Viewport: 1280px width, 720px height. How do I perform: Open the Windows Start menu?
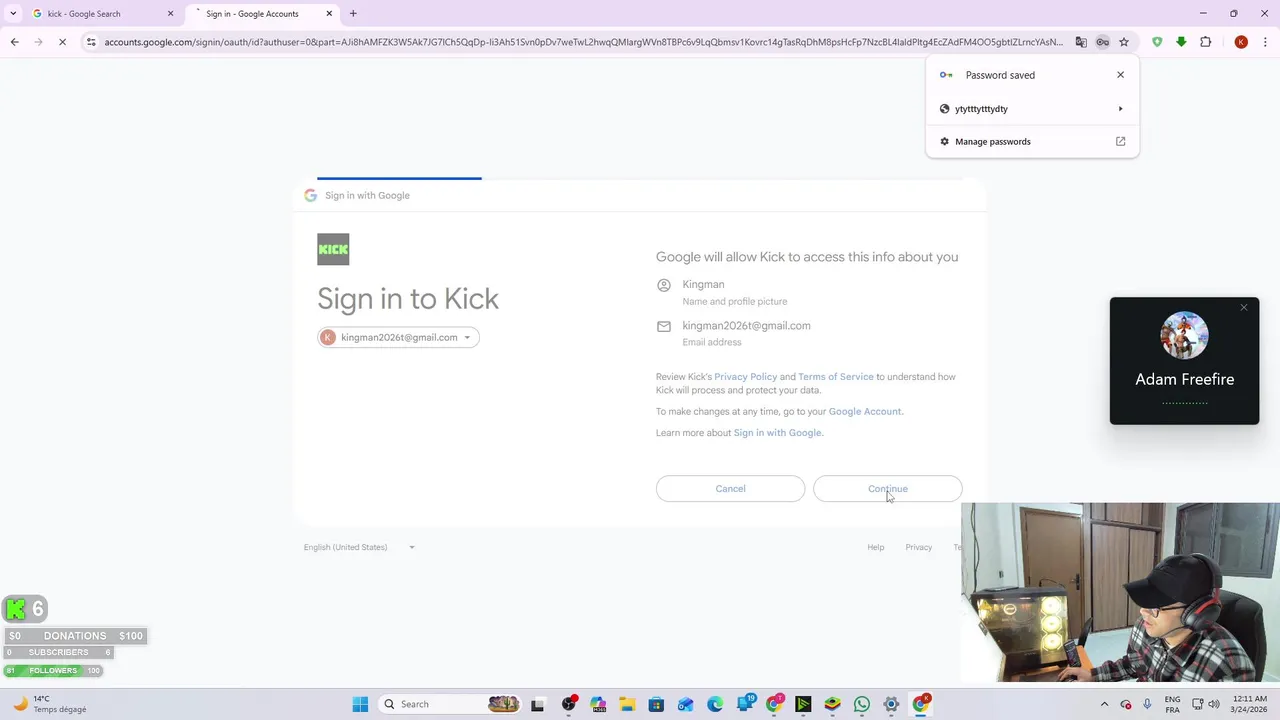tap(360, 704)
